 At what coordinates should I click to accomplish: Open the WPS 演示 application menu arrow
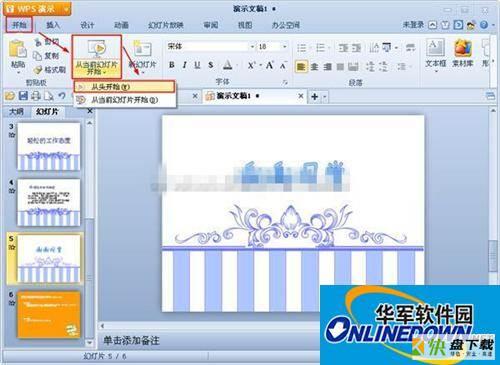(x=66, y=9)
